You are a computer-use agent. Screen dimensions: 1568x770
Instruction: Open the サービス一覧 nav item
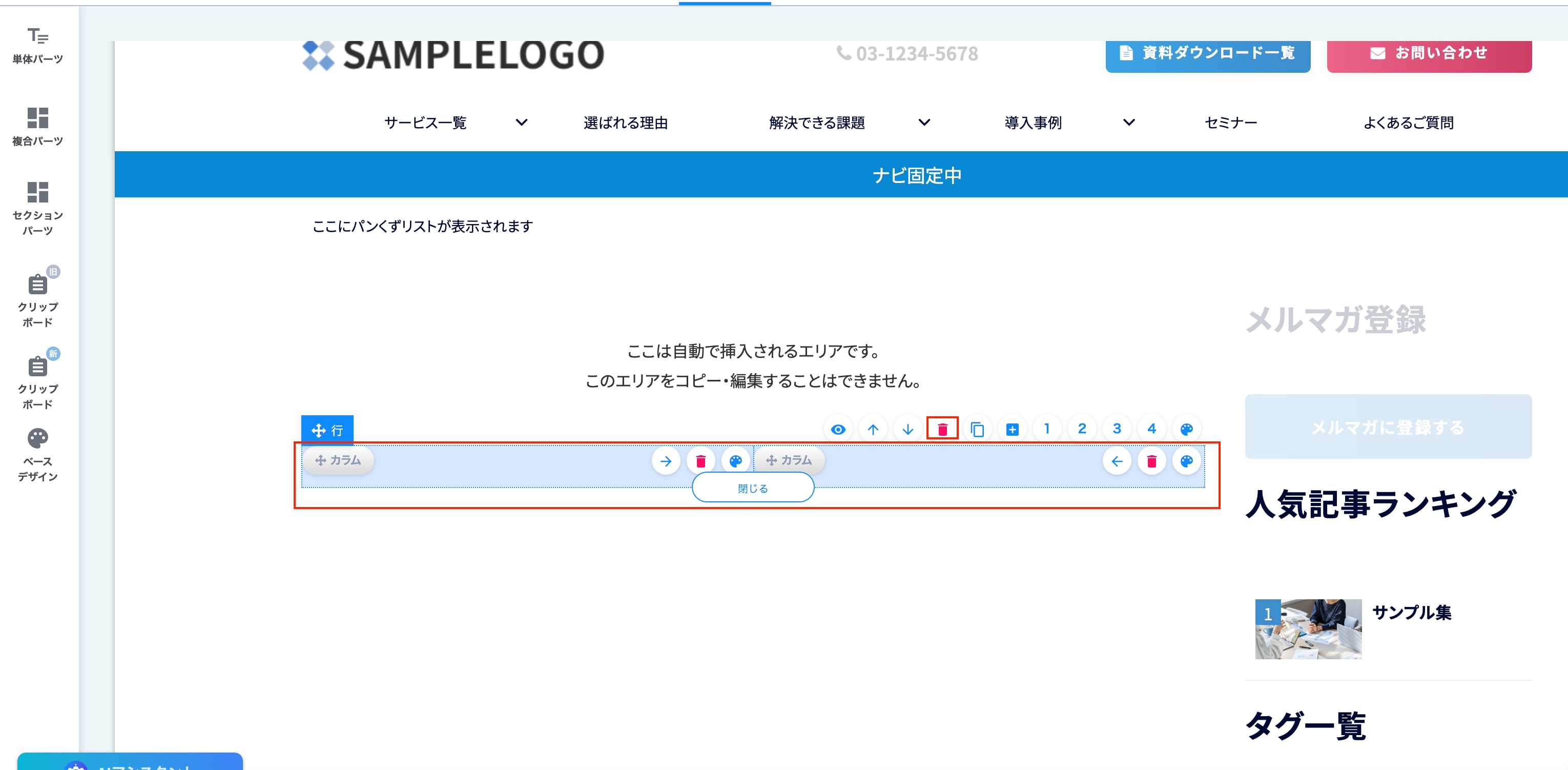(425, 123)
